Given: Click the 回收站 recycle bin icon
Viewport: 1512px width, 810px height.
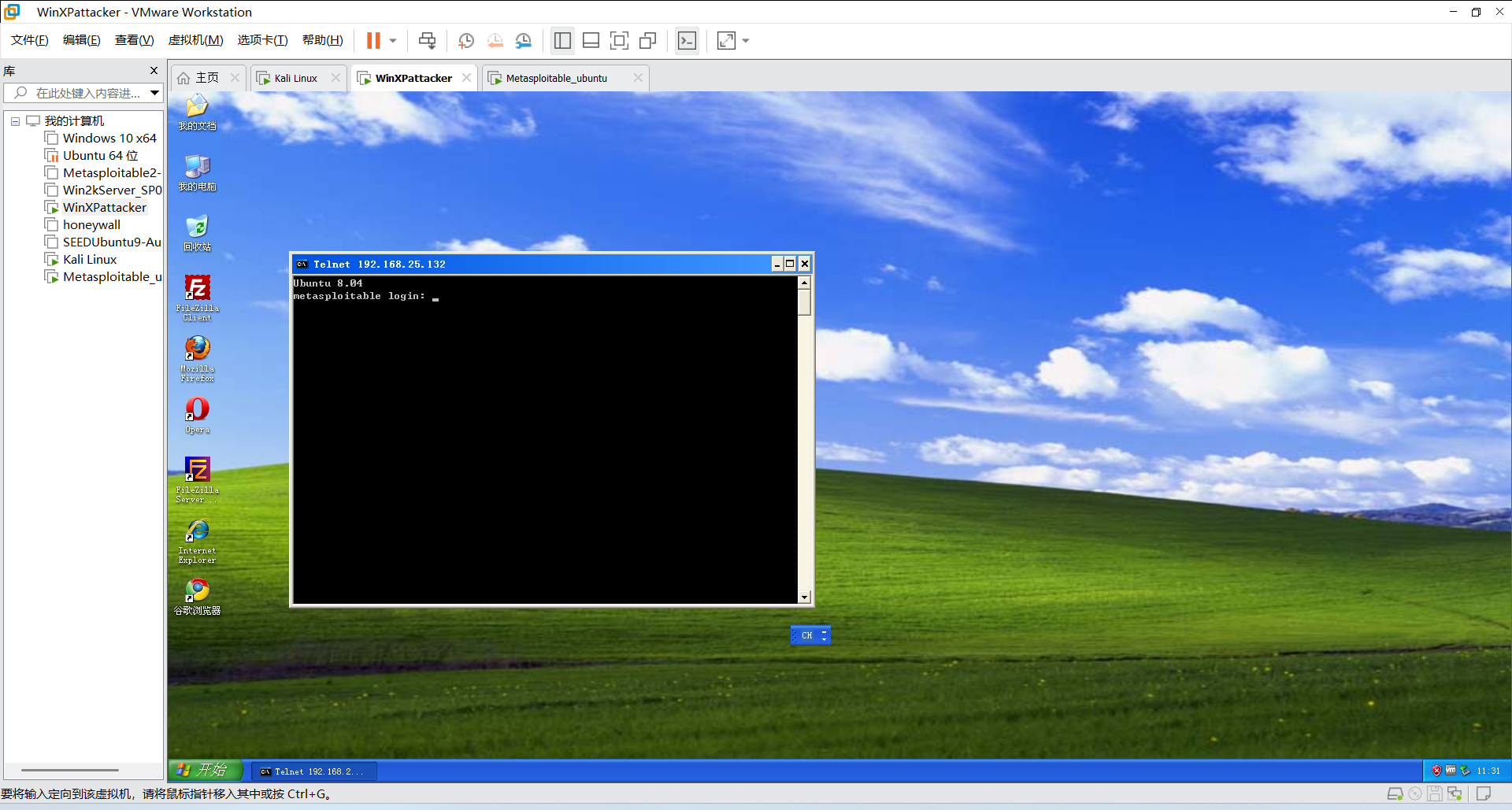Looking at the screenshot, I should point(197,233).
